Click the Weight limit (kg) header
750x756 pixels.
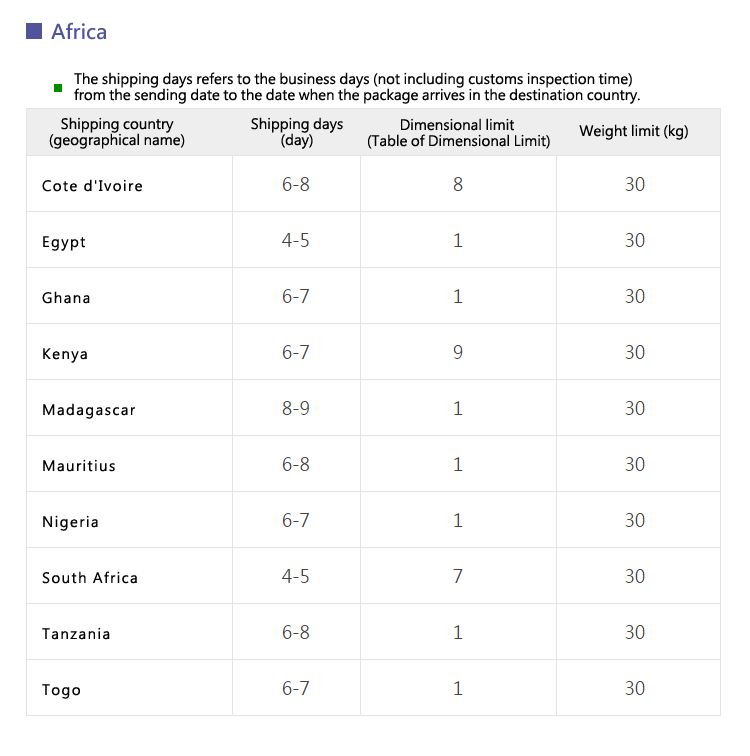(x=634, y=131)
